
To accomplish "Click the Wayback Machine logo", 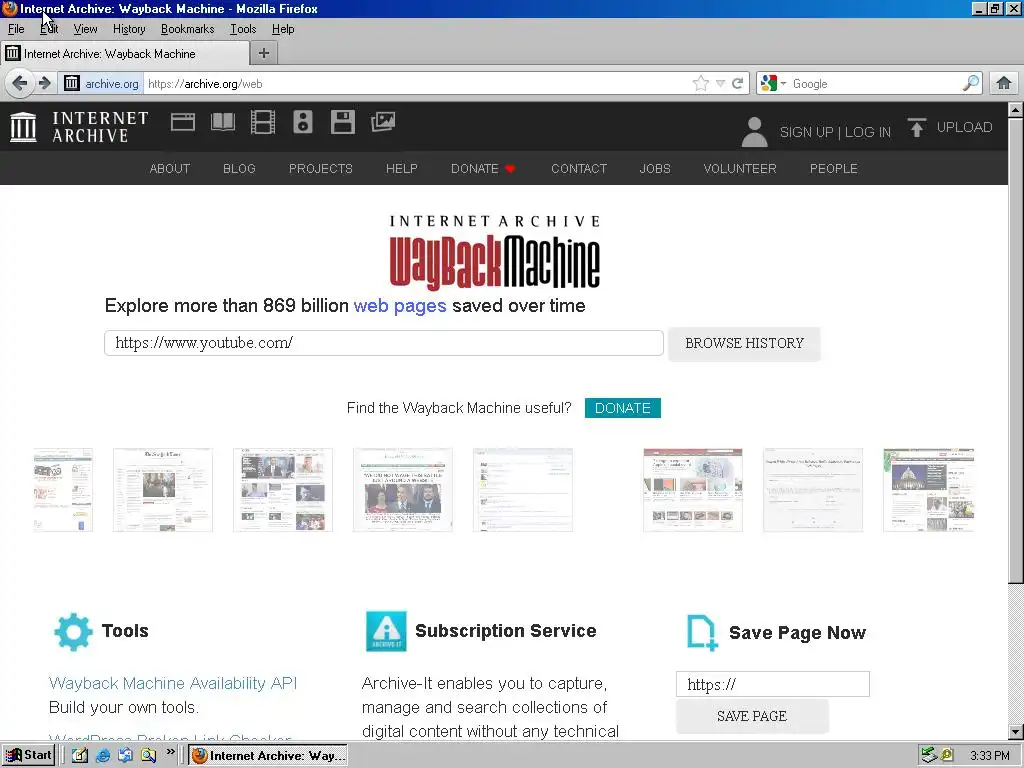I will [x=494, y=253].
